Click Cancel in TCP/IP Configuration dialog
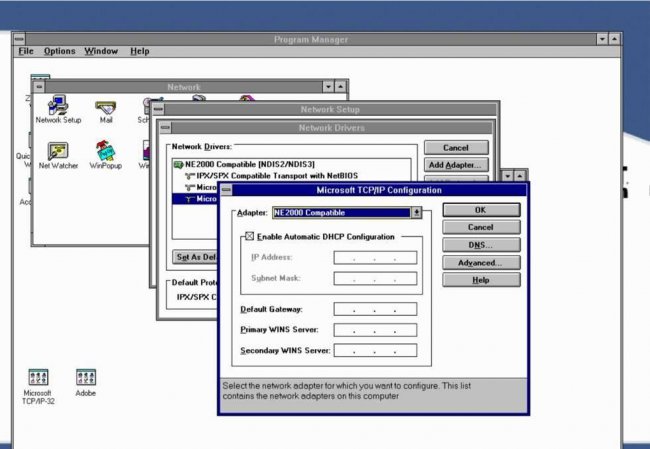 (481, 227)
